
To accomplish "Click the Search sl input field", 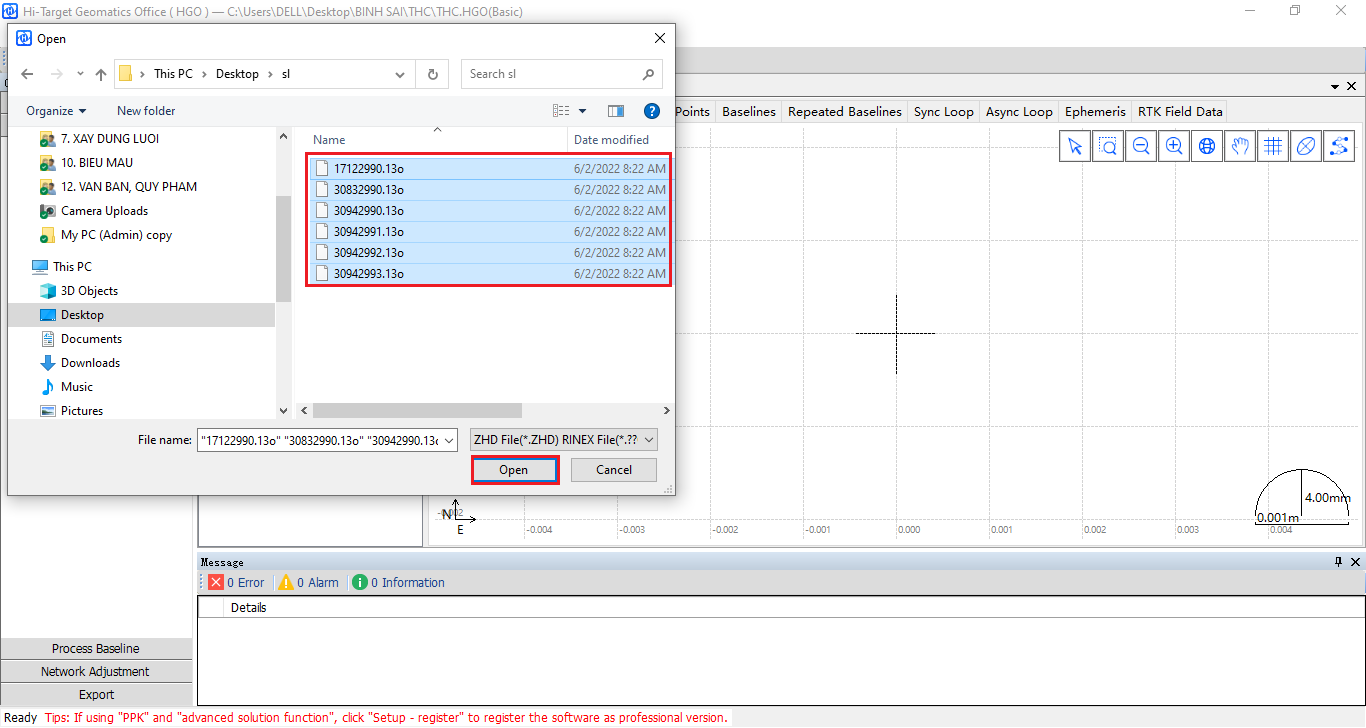I will 553,74.
